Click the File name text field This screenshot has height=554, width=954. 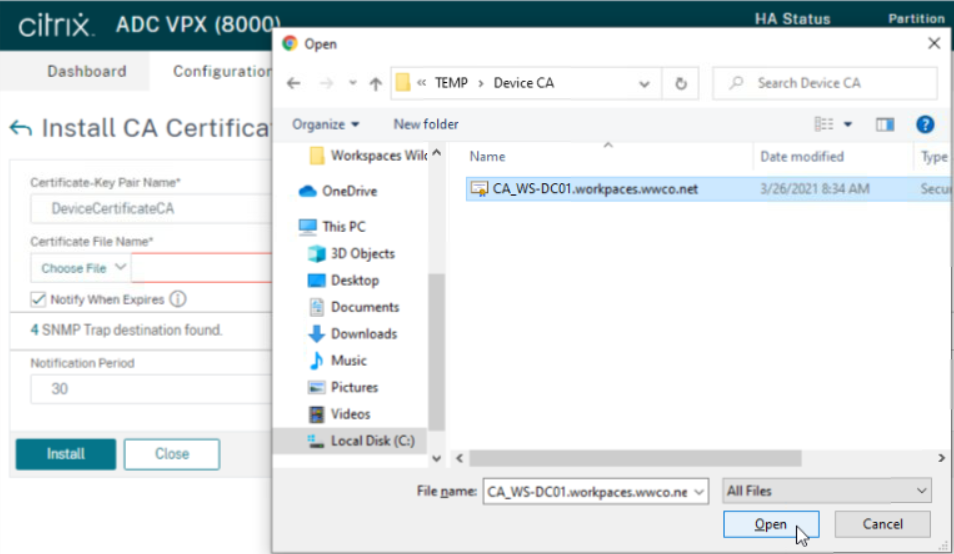588,491
